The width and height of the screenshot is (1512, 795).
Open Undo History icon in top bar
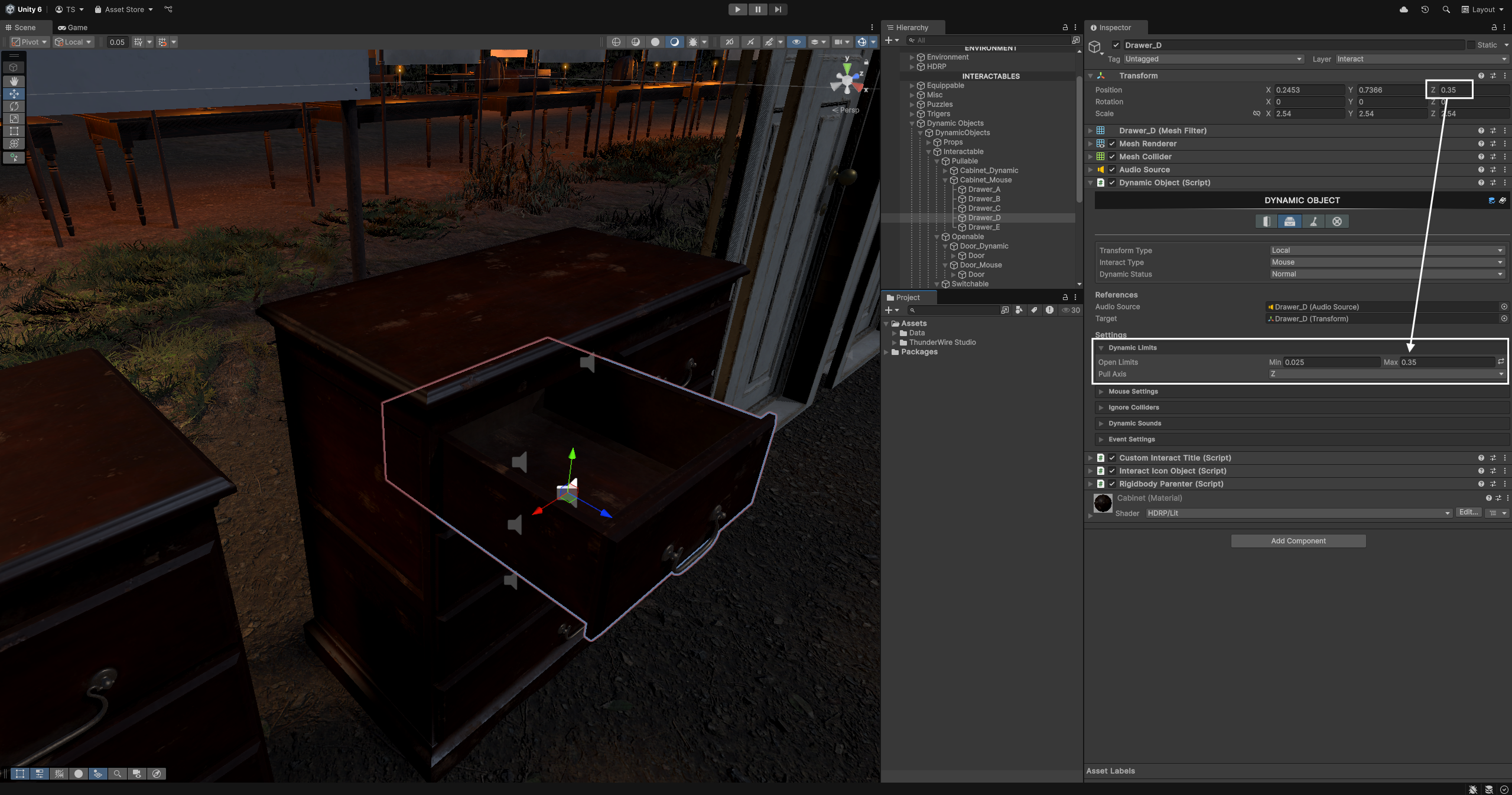coord(1425,9)
